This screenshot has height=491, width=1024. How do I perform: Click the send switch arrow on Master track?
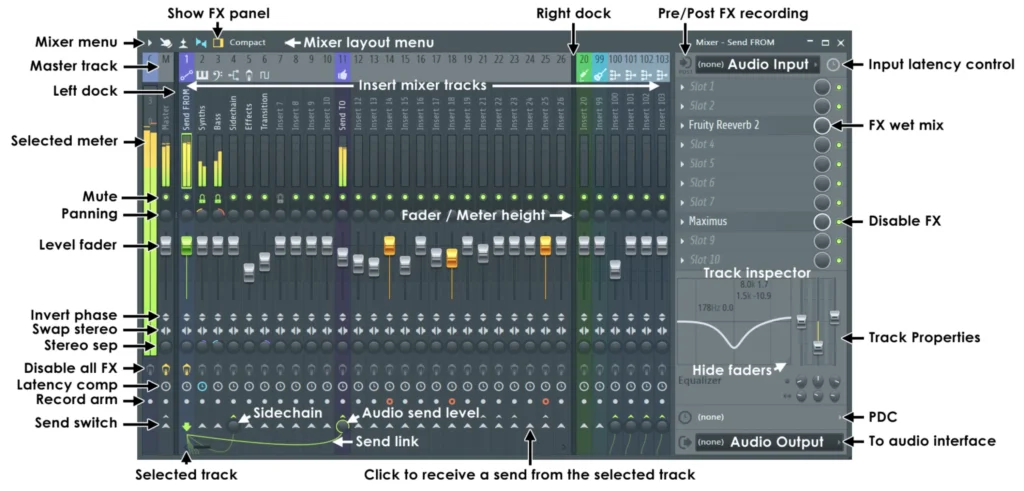pyautogui.click(x=166, y=426)
